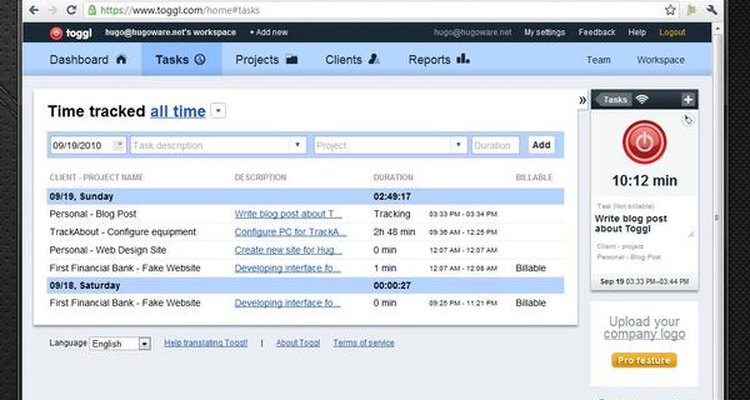Click the wifi signal icon in timer widget
Image resolution: width=750 pixels, height=400 pixels.
pos(642,99)
